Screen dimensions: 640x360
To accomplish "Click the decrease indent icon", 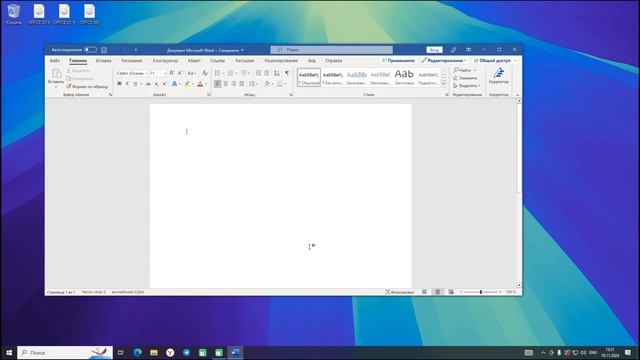I will point(258,73).
